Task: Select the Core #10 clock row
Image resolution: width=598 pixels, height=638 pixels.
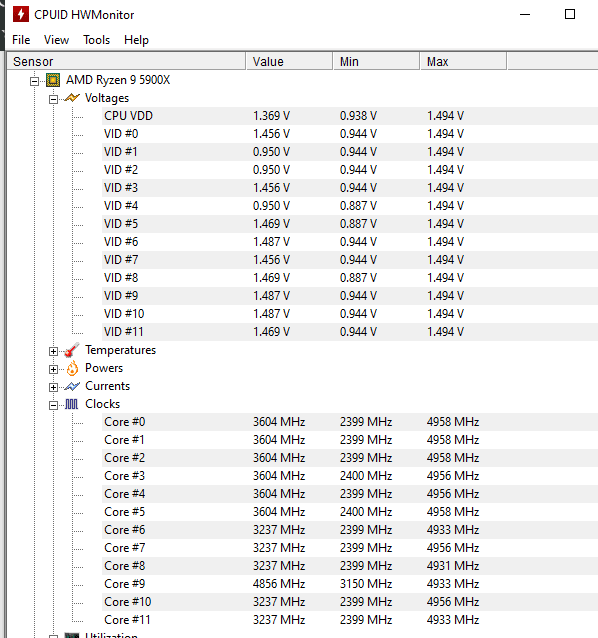Action: (350, 602)
